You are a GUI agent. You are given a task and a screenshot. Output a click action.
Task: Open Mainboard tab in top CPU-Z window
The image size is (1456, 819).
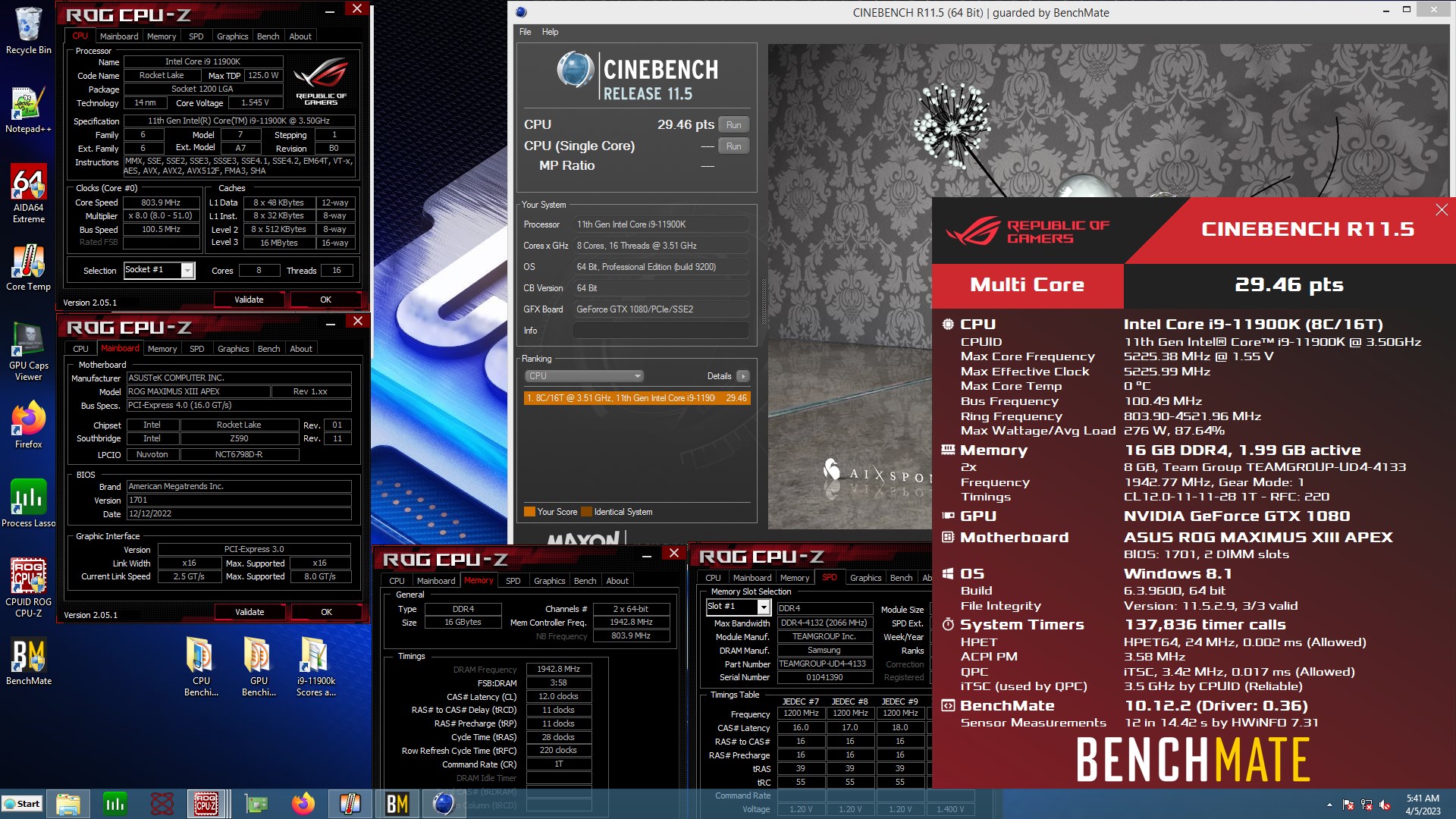pyautogui.click(x=119, y=36)
